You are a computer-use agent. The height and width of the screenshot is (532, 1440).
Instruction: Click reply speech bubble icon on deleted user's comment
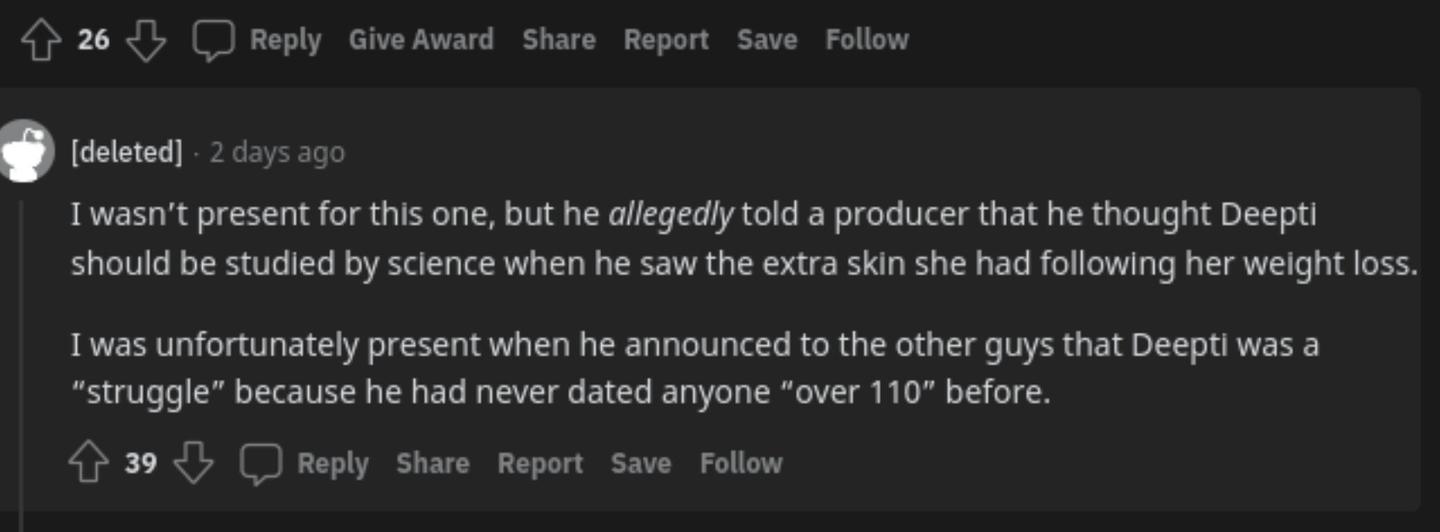tap(261, 464)
